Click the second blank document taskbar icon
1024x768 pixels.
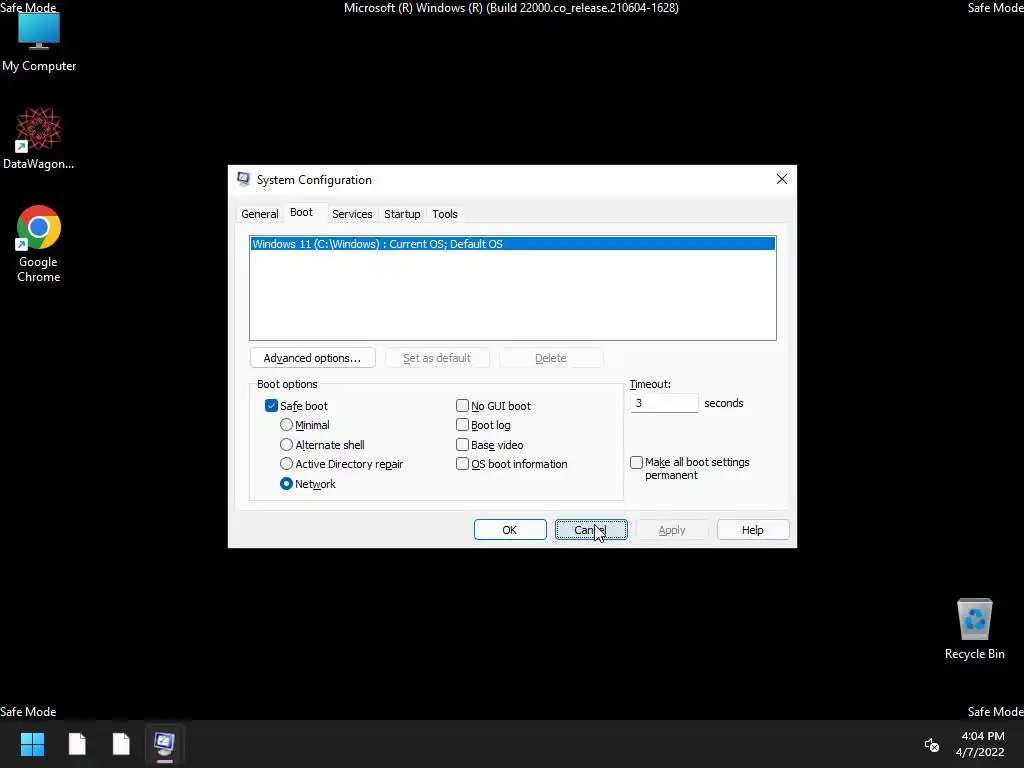(x=121, y=744)
